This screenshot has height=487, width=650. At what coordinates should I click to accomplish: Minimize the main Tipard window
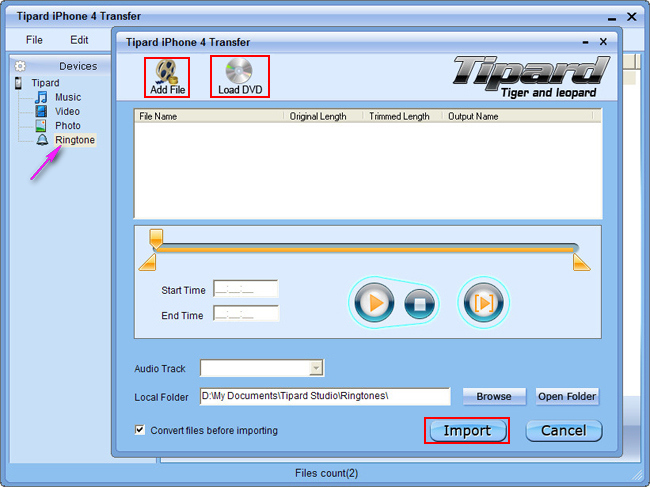click(612, 18)
